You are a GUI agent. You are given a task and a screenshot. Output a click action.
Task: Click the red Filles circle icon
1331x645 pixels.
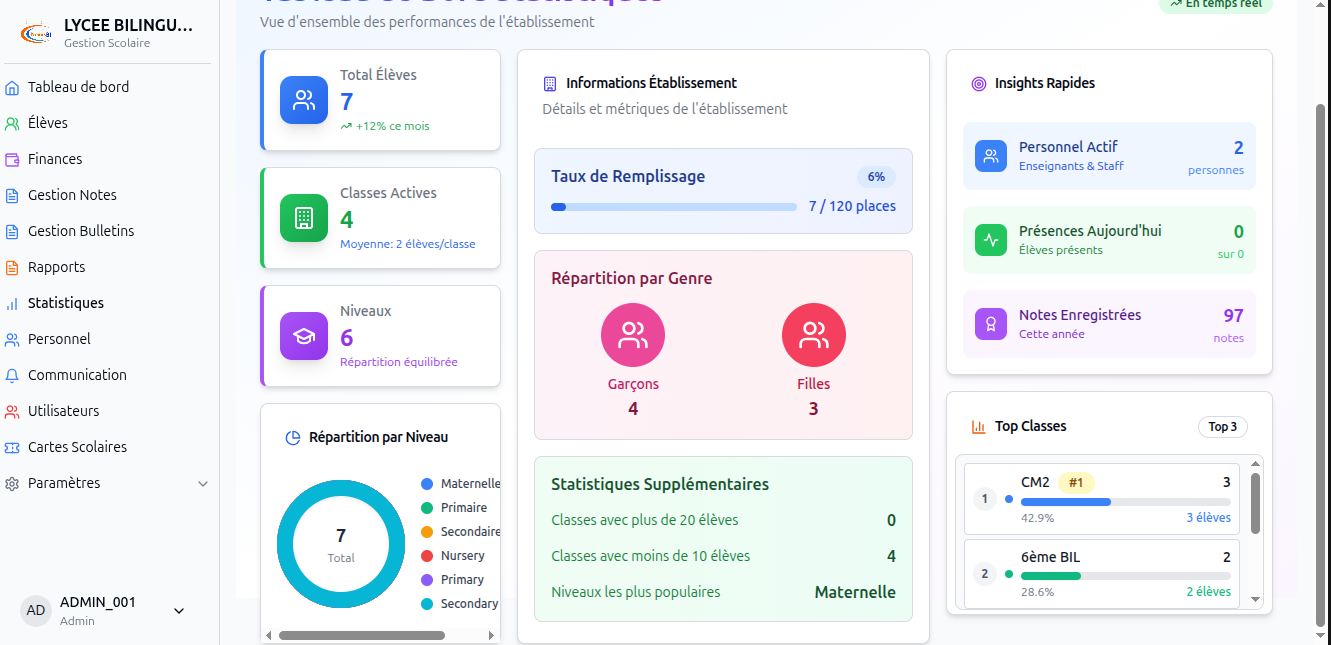point(814,335)
